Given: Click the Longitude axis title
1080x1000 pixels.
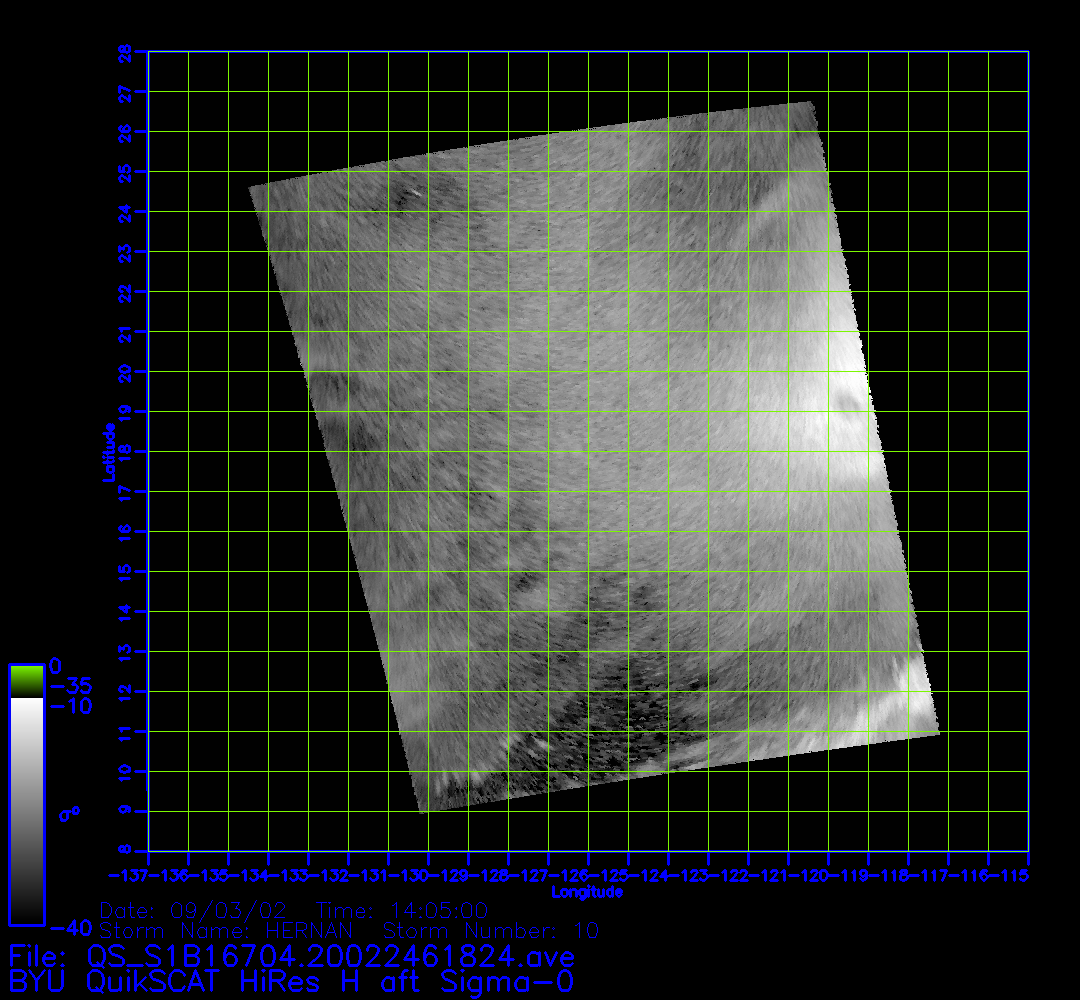Looking at the screenshot, I should pyautogui.click(x=587, y=892).
